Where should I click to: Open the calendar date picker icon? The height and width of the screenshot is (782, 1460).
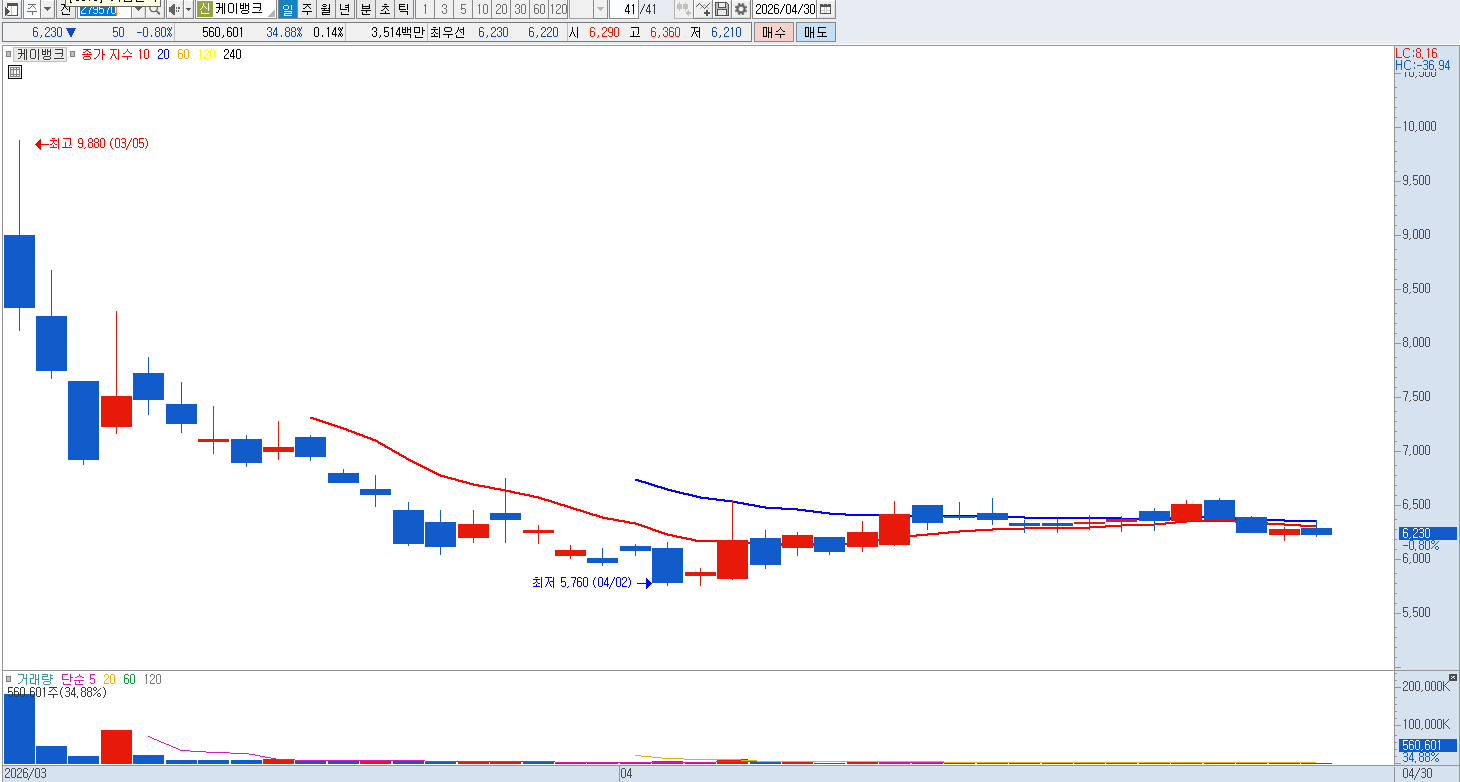pos(825,9)
